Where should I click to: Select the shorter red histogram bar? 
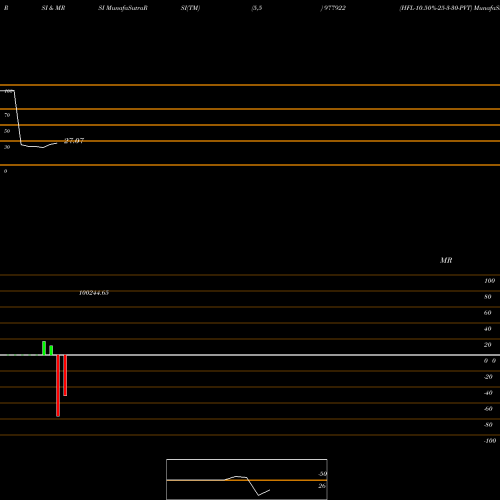[65, 375]
